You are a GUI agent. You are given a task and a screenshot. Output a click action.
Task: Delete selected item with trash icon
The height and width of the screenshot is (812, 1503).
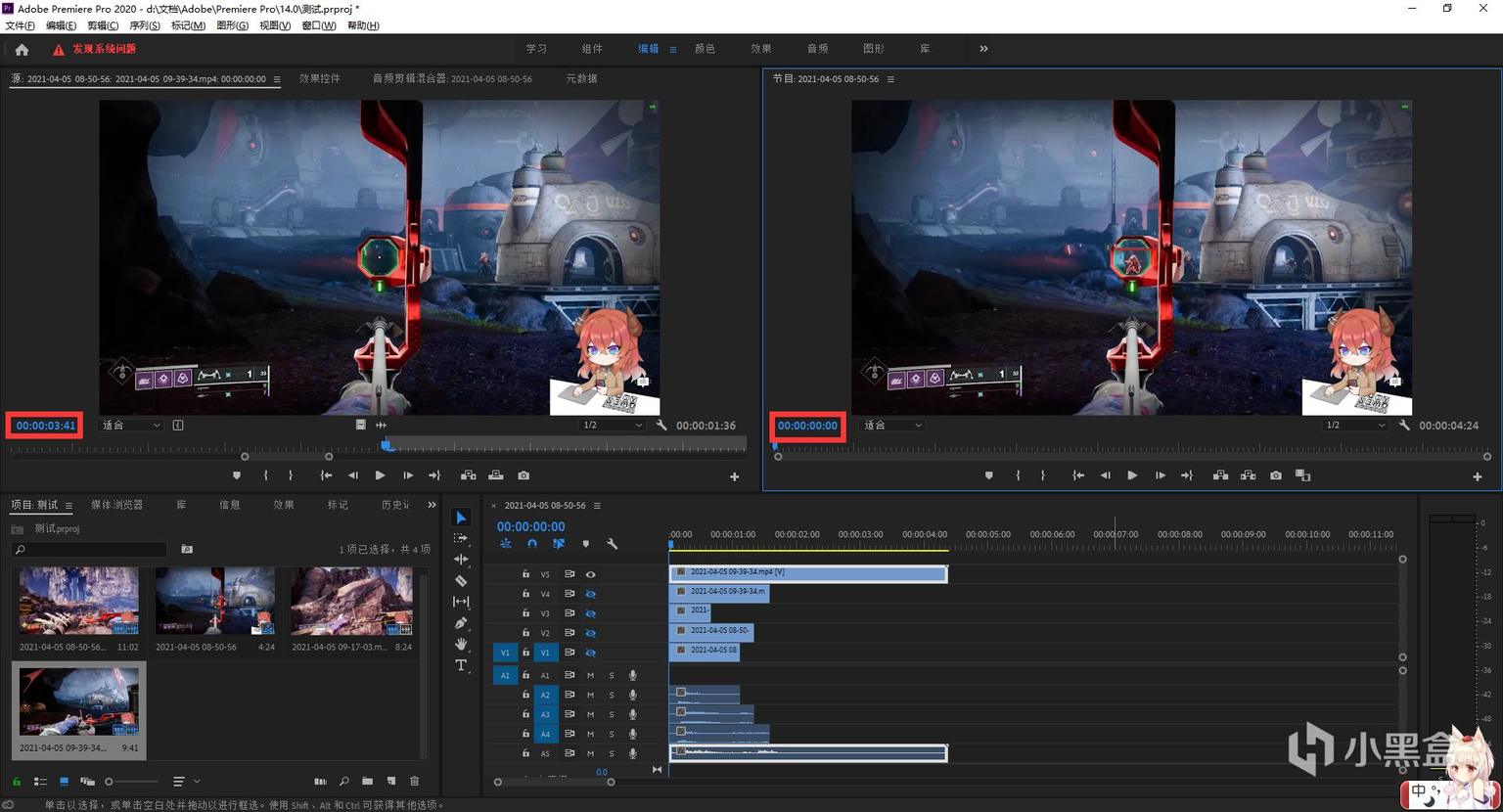pyautogui.click(x=414, y=782)
